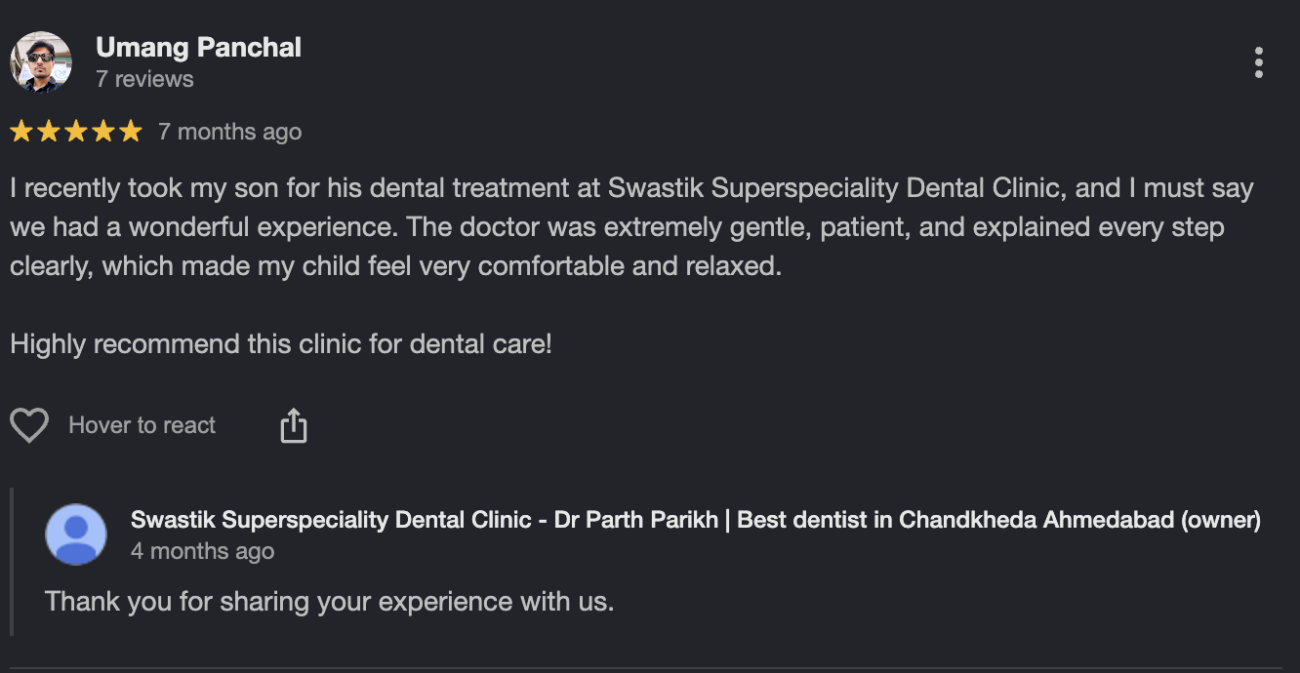Screen dimensions: 1300x673
Task: Click the review paragraph about dental treatment
Action: point(632,227)
